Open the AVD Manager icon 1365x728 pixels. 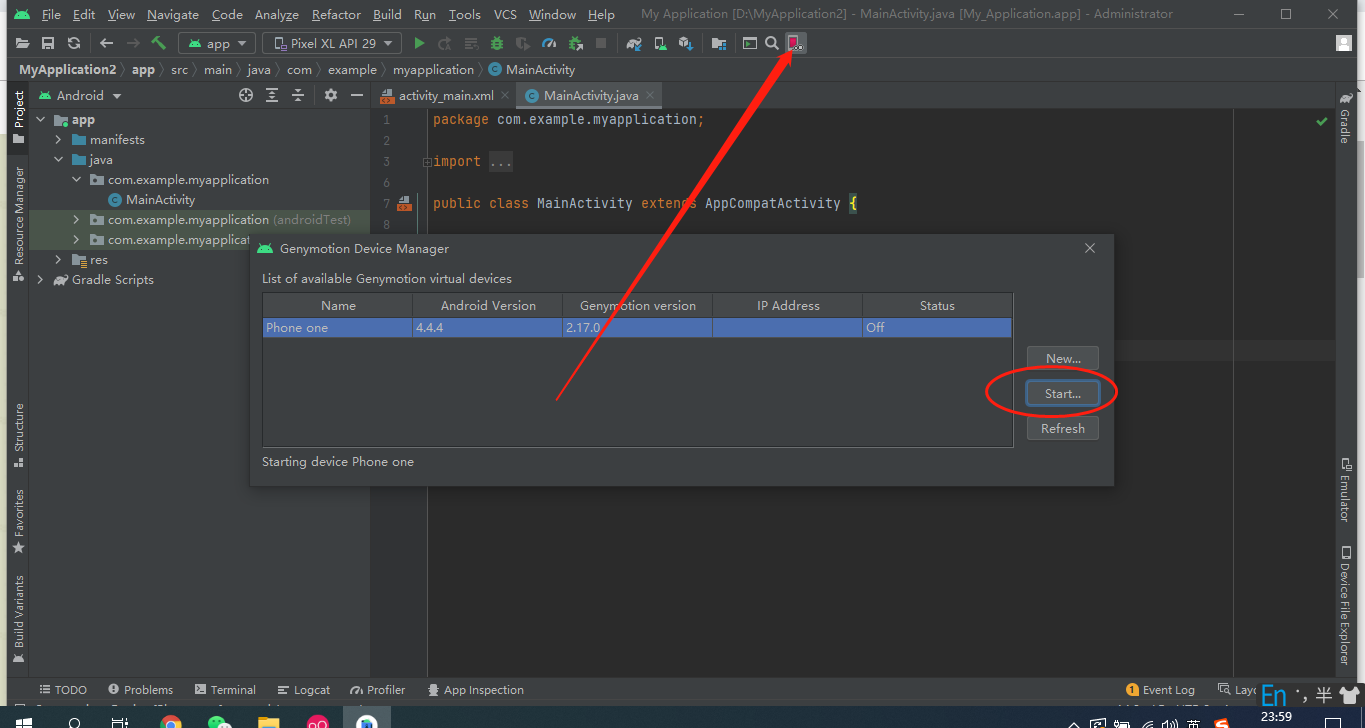660,43
